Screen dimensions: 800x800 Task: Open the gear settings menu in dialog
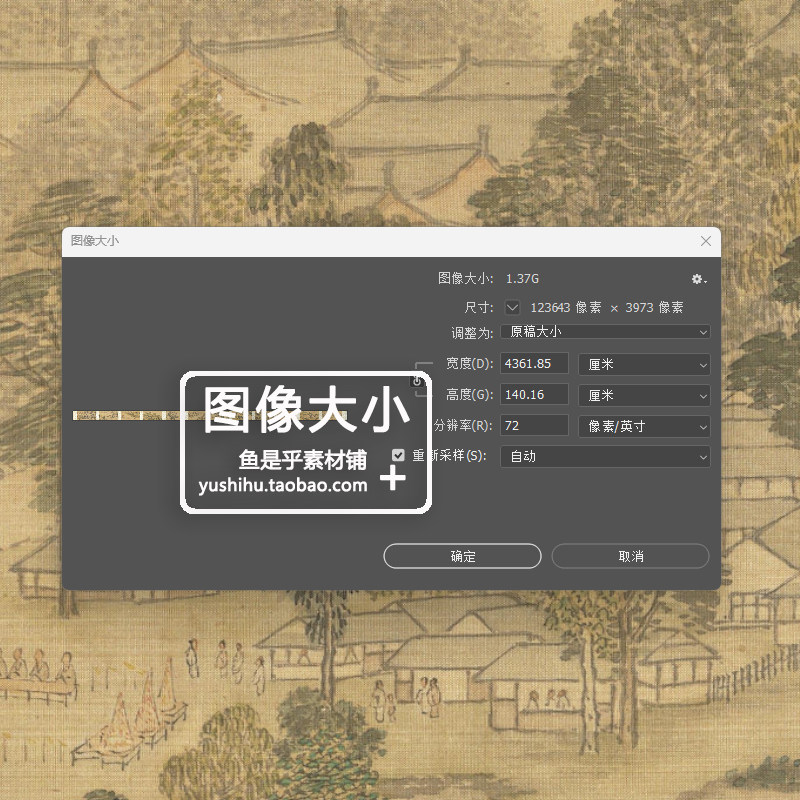(698, 279)
